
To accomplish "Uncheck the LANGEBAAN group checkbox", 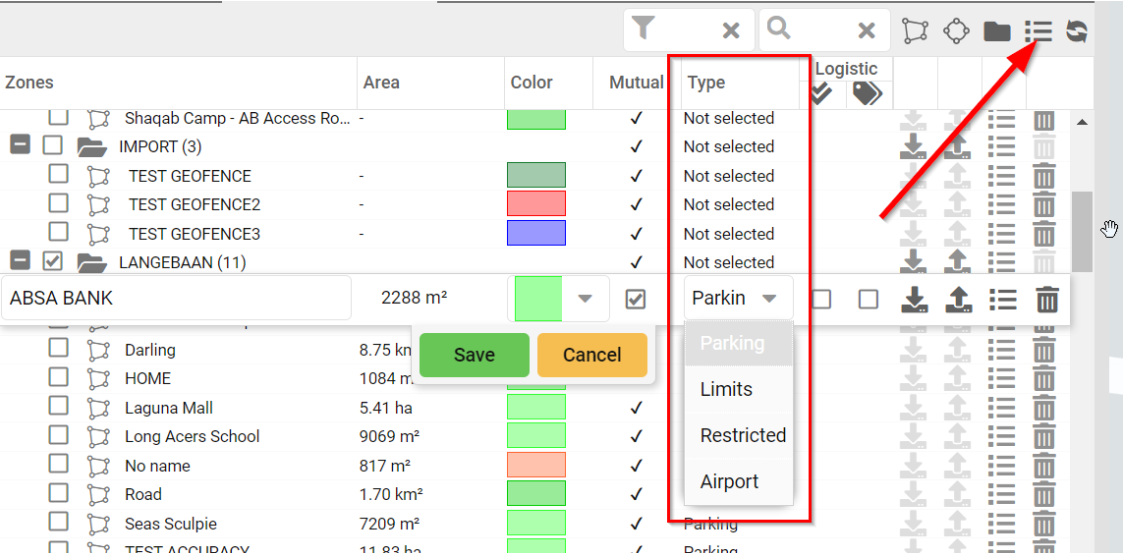I will (54, 262).
